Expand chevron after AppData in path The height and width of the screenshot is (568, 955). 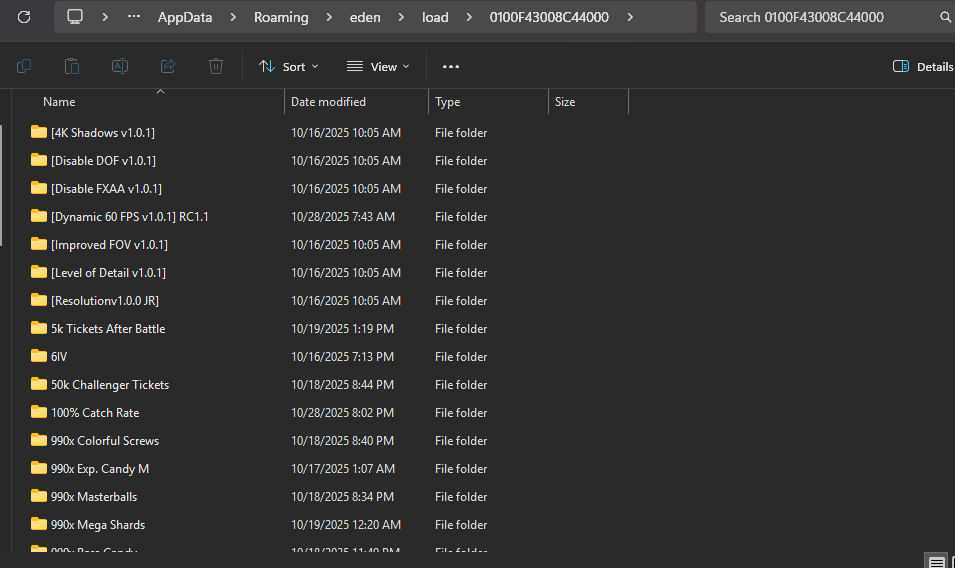pyautogui.click(x=233, y=17)
